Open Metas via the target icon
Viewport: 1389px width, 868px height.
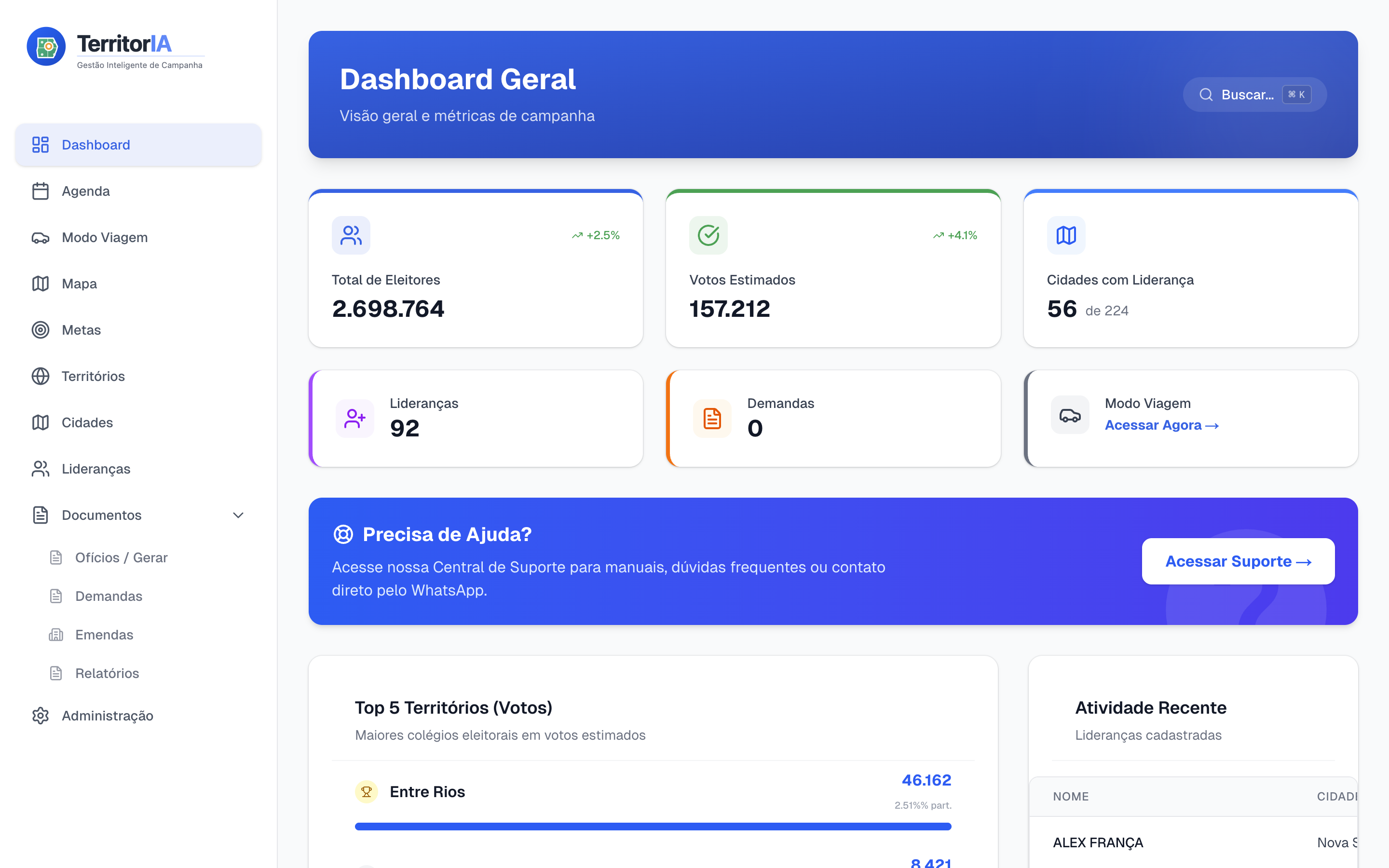coord(40,329)
